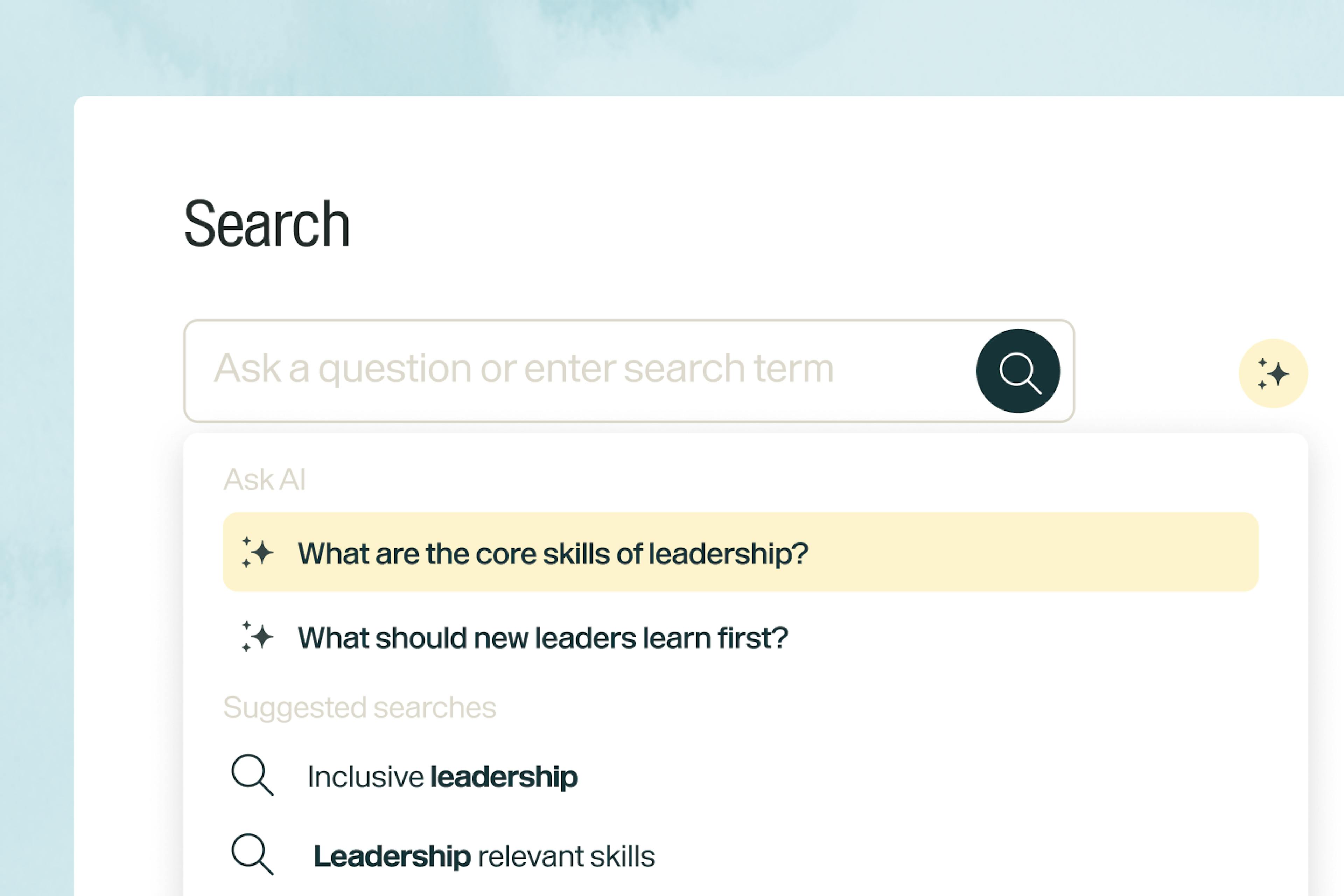
Task: Open the yellow AI sparkle button
Action: tap(1273, 374)
